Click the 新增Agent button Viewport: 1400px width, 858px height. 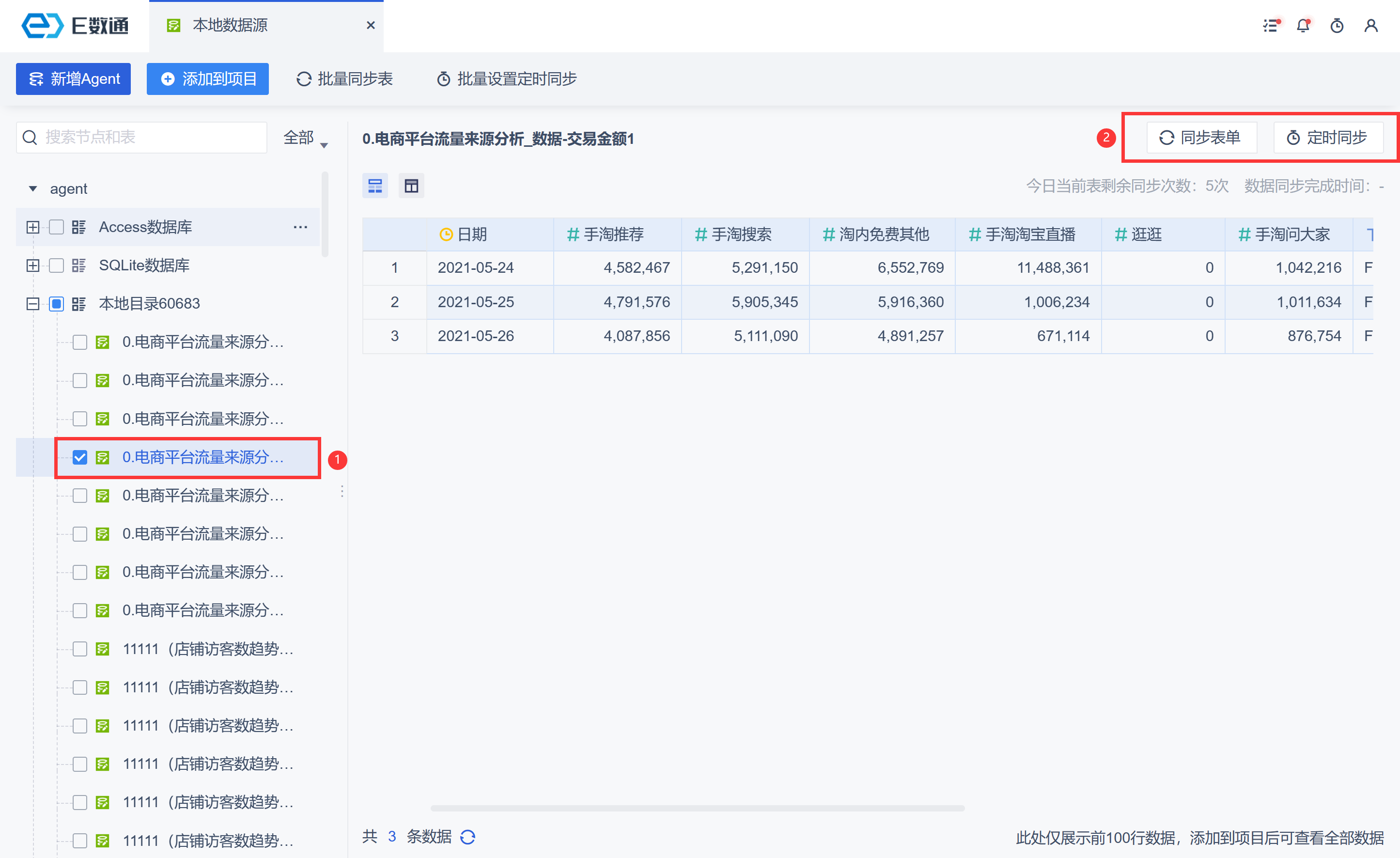[73, 79]
